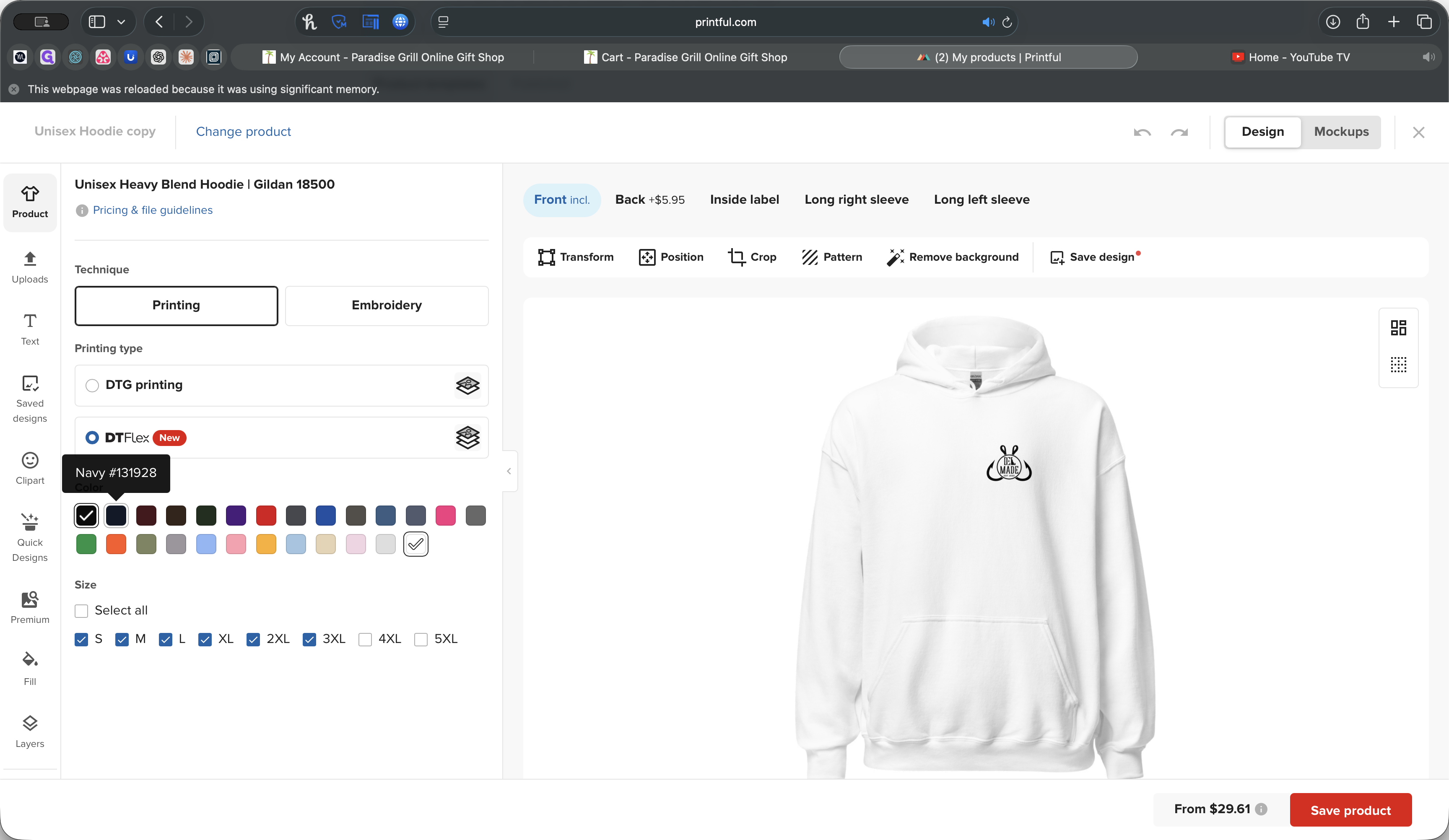Open Quick Designs in sidebar
This screenshot has height=840, width=1449.
tap(30, 537)
